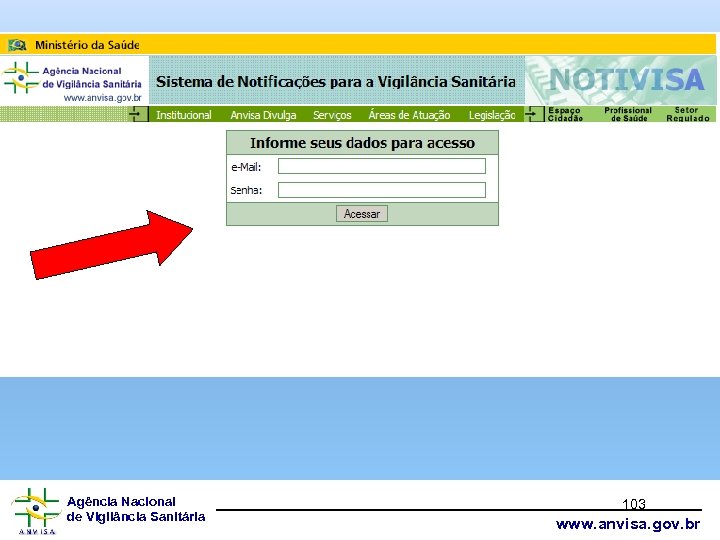Screen dimensions: 720x540
Task: Click the e-Mail: label
Action: [246, 167]
